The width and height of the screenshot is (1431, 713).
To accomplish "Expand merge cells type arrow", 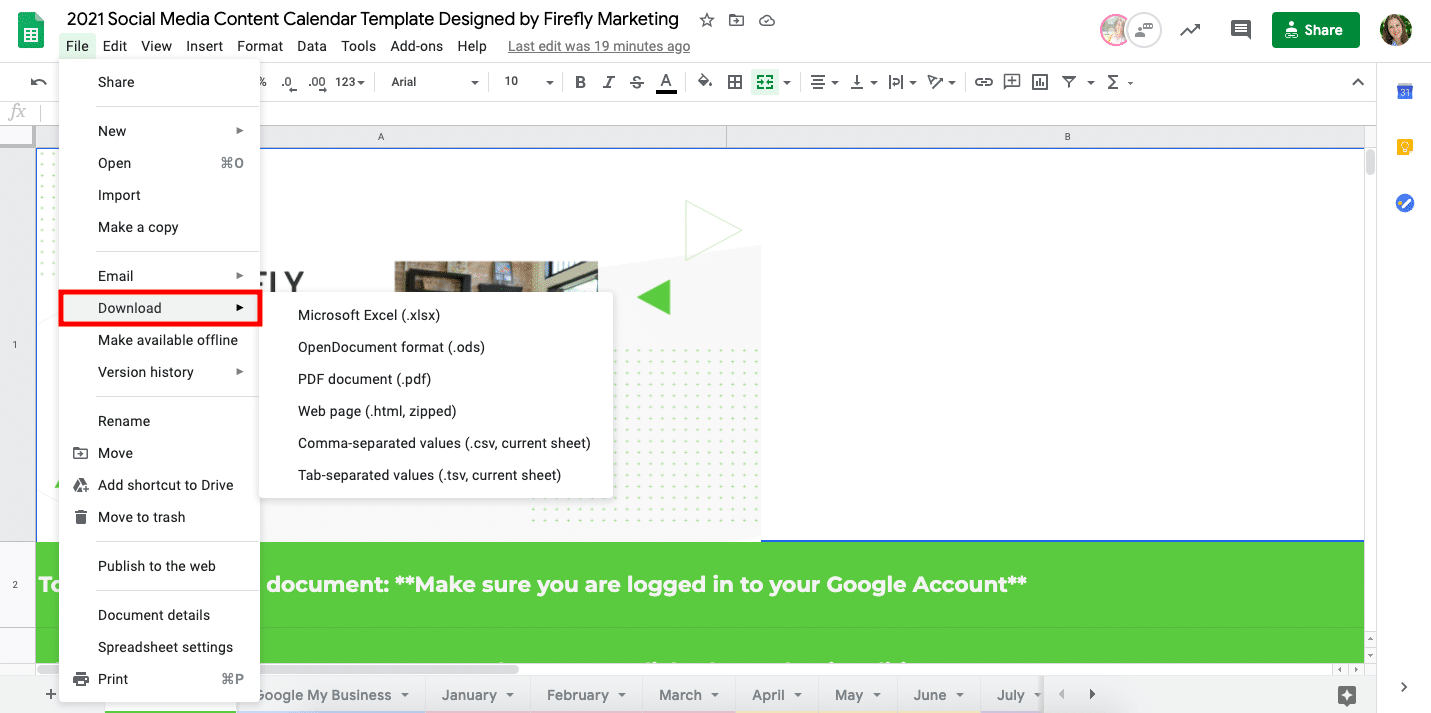I will [x=787, y=83].
